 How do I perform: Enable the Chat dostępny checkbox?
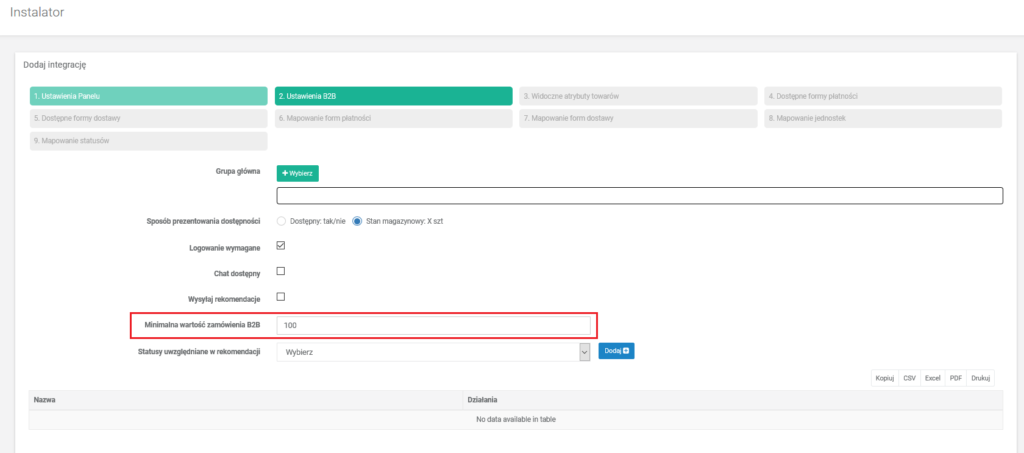coord(281,271)
